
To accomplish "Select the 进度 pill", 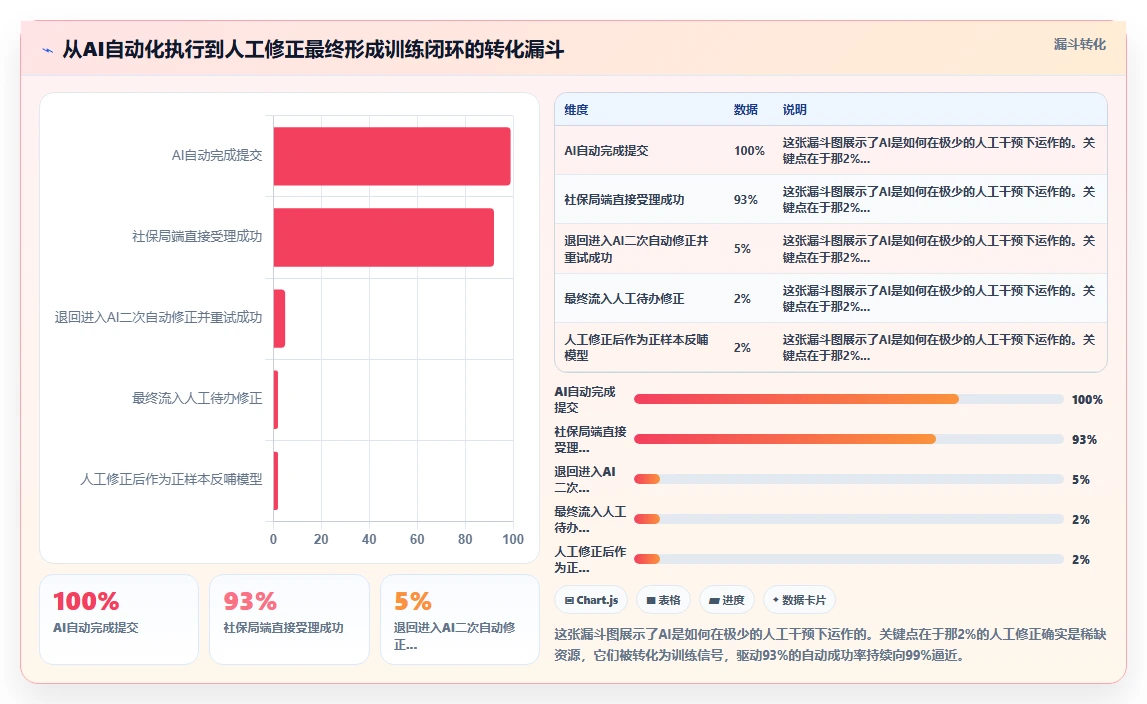I will click(x=726, y=600).
